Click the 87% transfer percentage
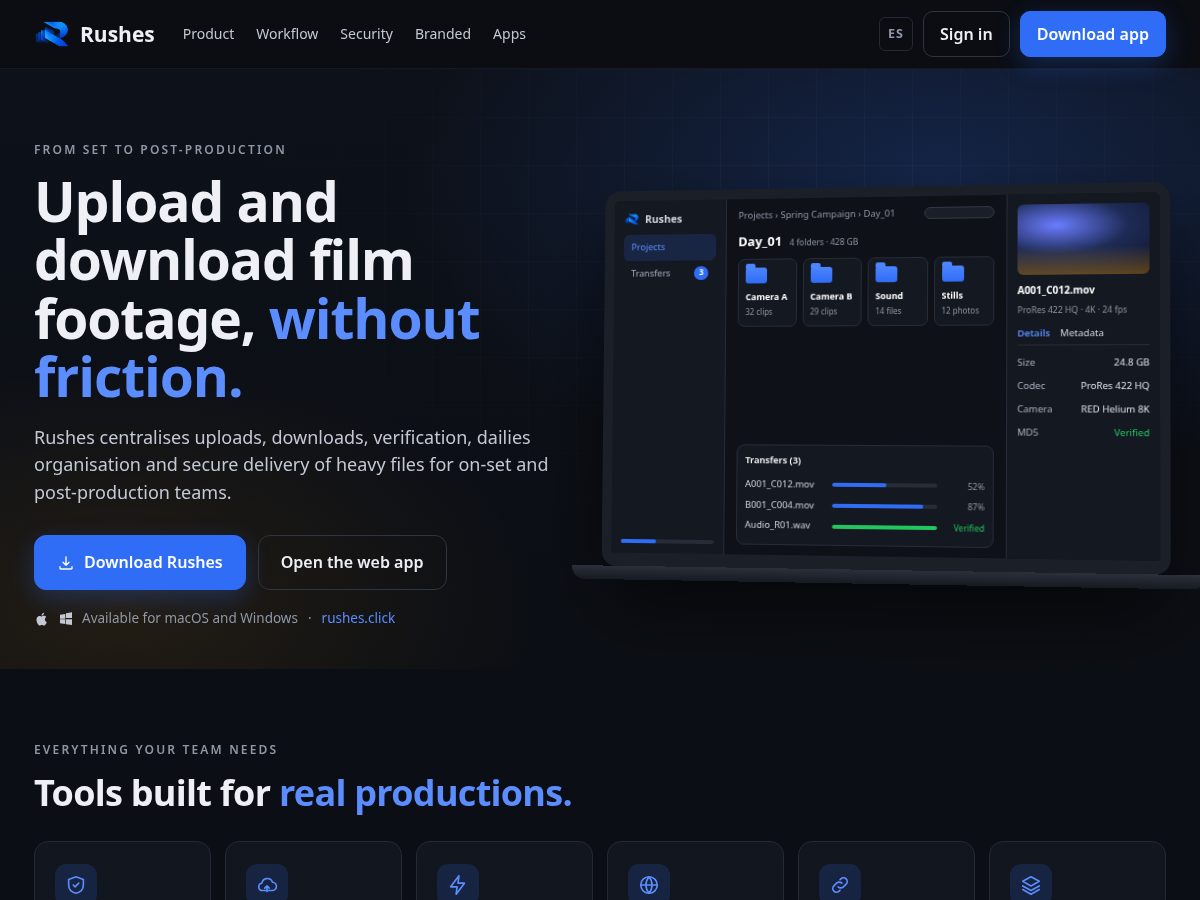The height and width of the screenshot is (900, 1200). tap(976, 507)
